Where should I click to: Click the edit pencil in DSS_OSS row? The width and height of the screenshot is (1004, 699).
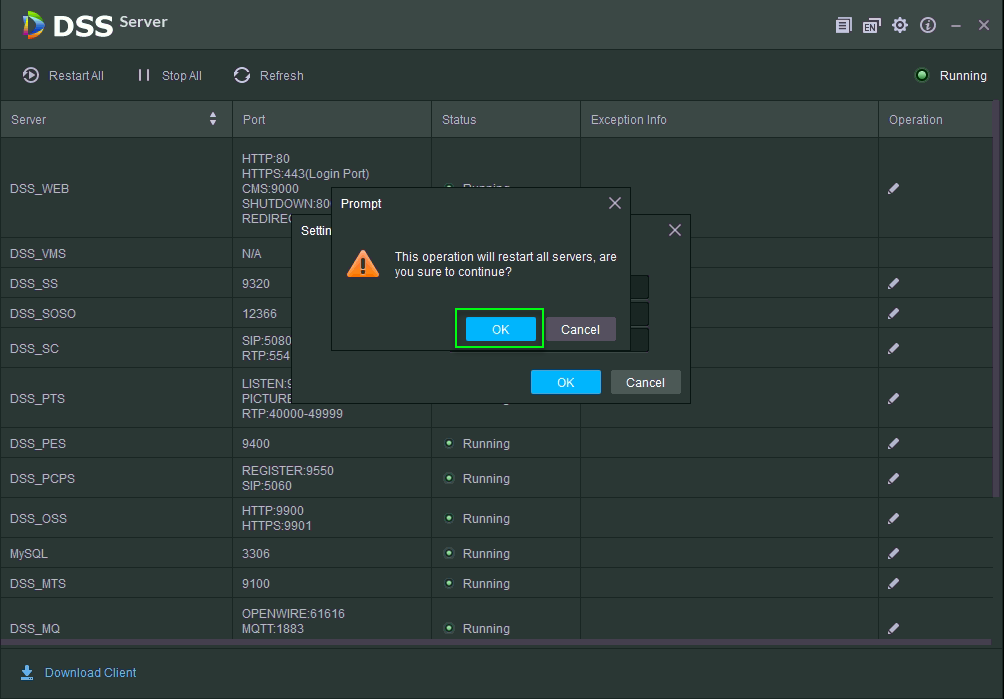(x=893, y=518)
